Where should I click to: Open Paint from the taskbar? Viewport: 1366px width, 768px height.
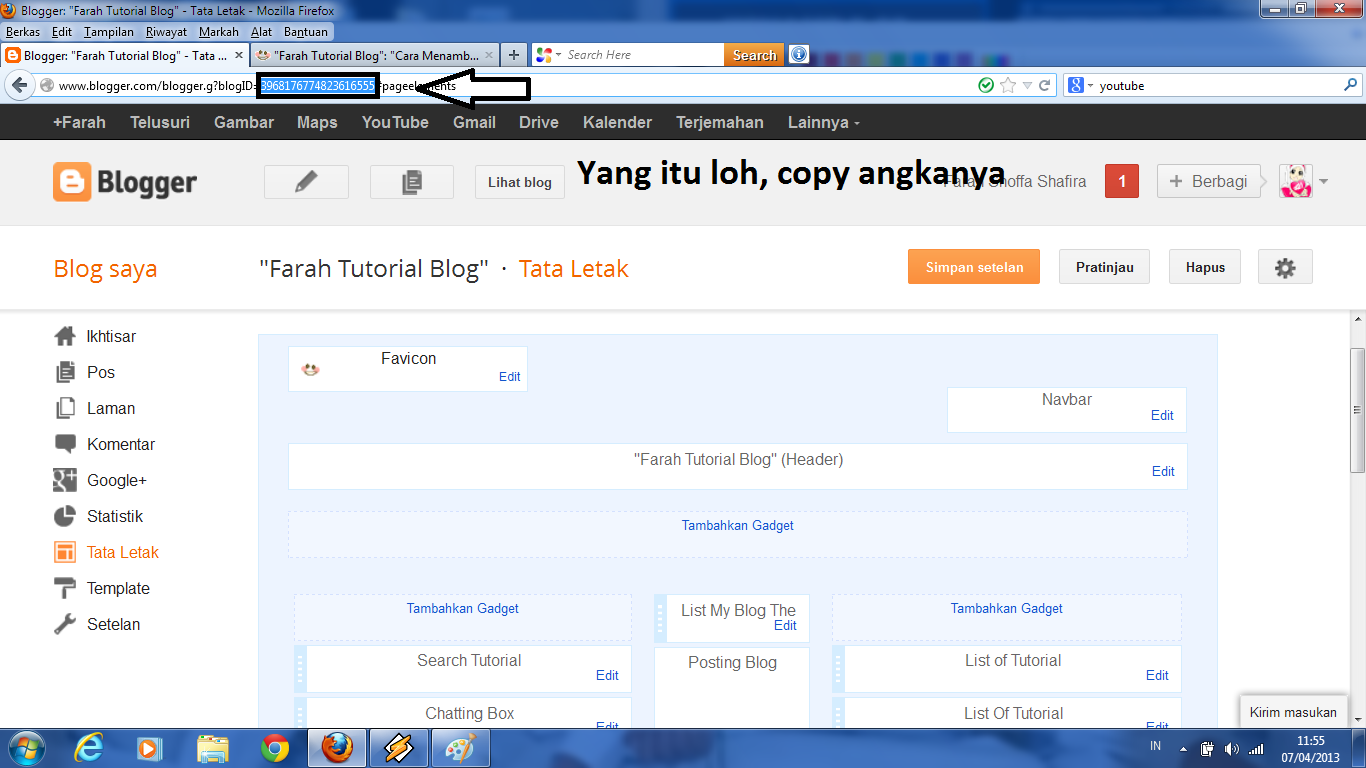tap(461, 747)
